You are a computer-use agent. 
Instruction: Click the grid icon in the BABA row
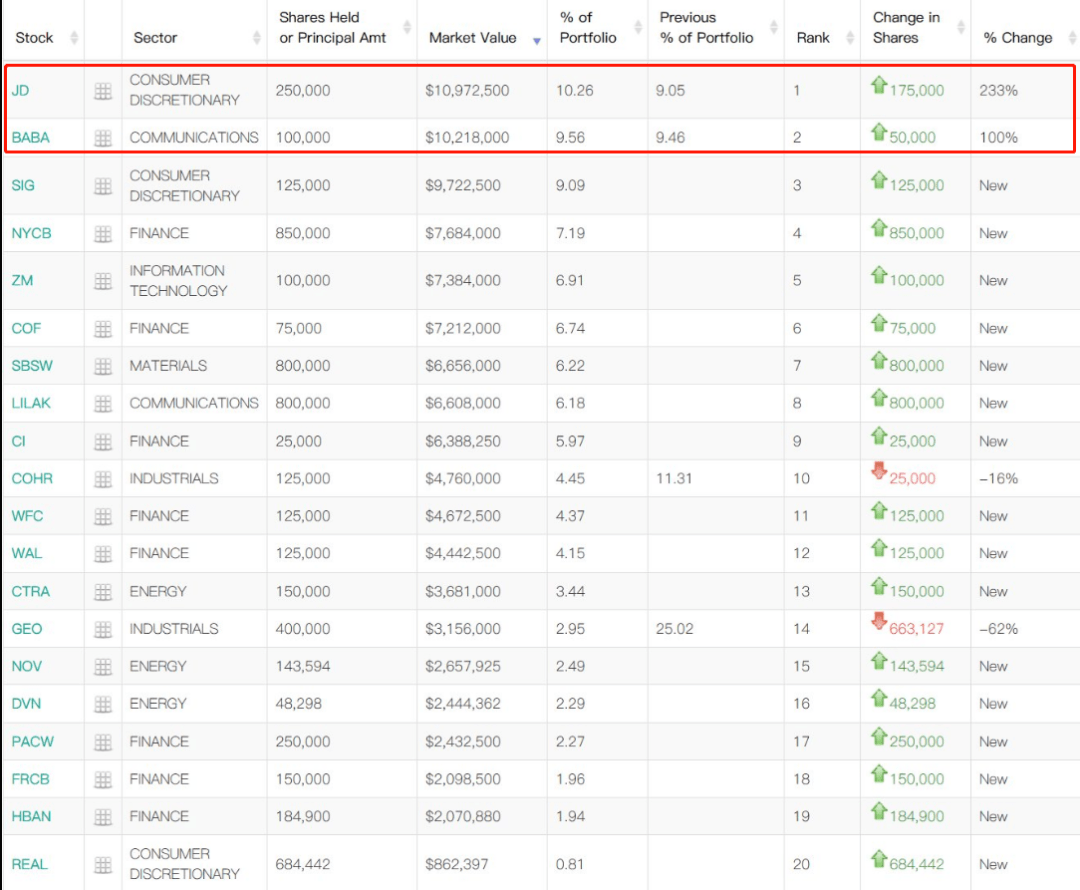coord(103,138)
